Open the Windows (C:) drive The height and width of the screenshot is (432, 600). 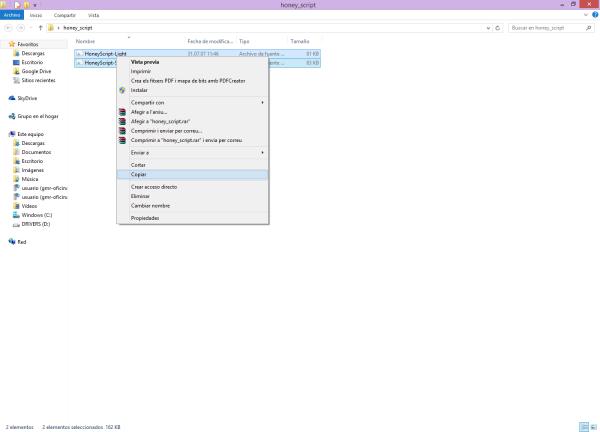[36, 215]
